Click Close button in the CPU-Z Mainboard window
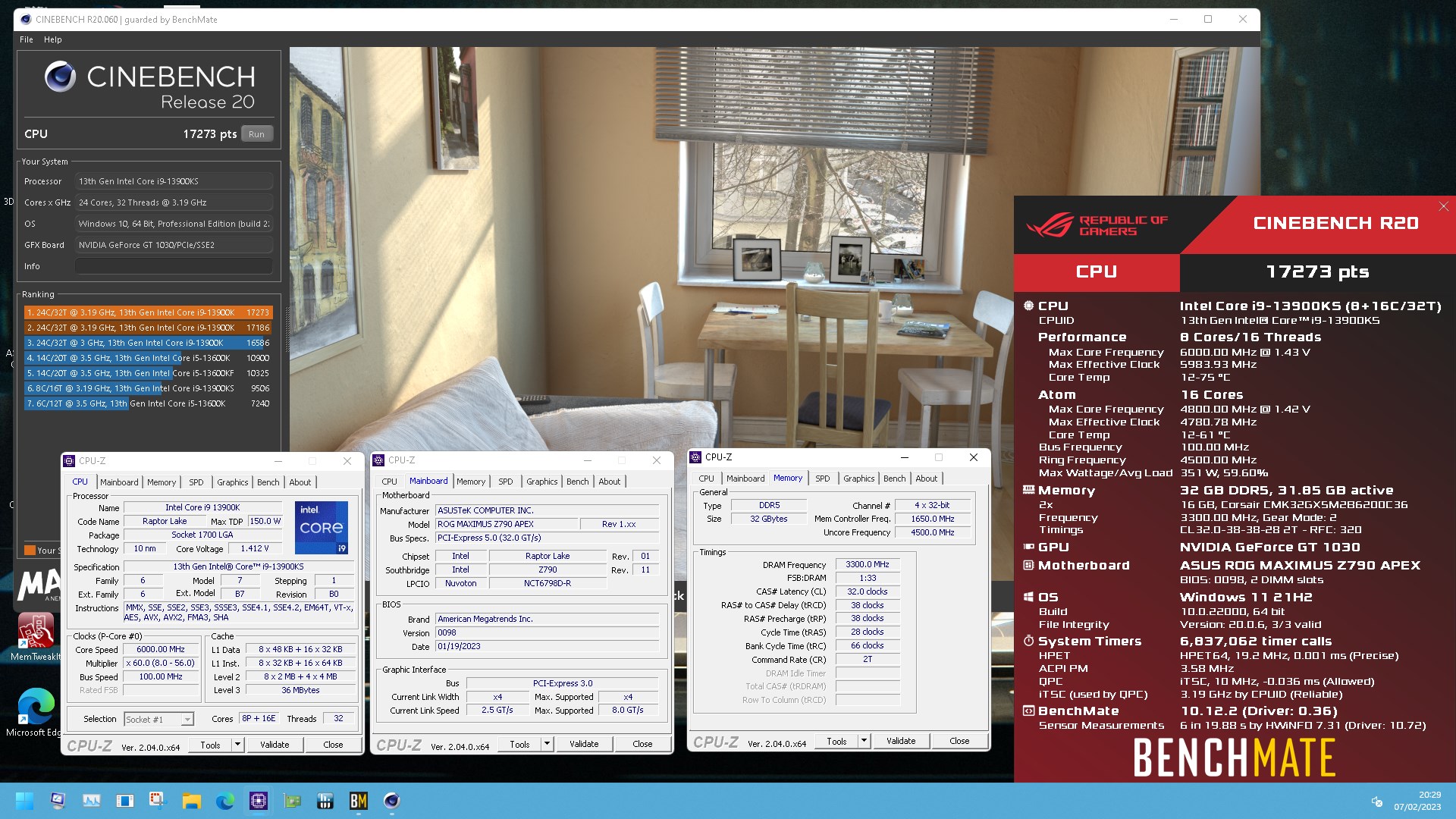 pos(642,744)
